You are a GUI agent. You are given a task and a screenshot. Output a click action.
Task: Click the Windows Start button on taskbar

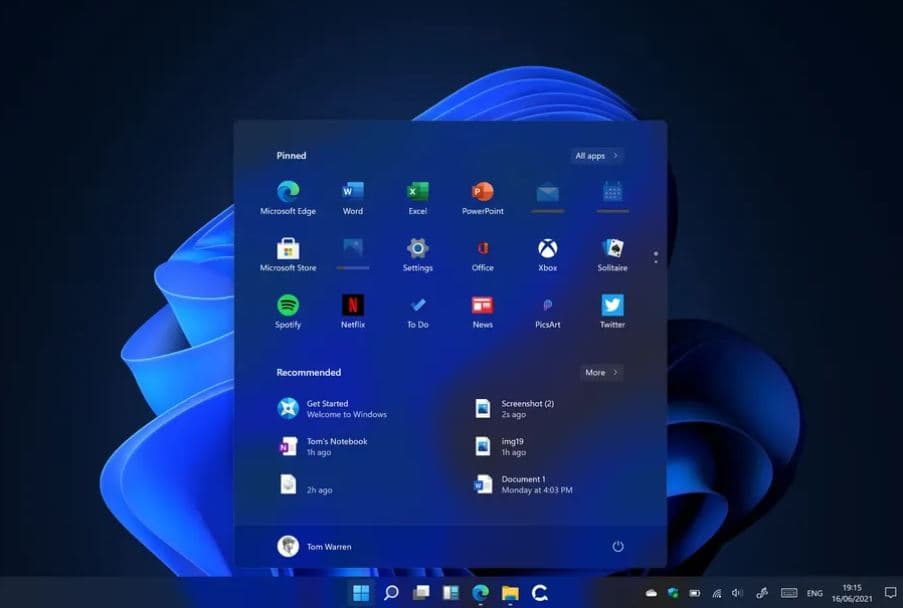coord(361,592)
